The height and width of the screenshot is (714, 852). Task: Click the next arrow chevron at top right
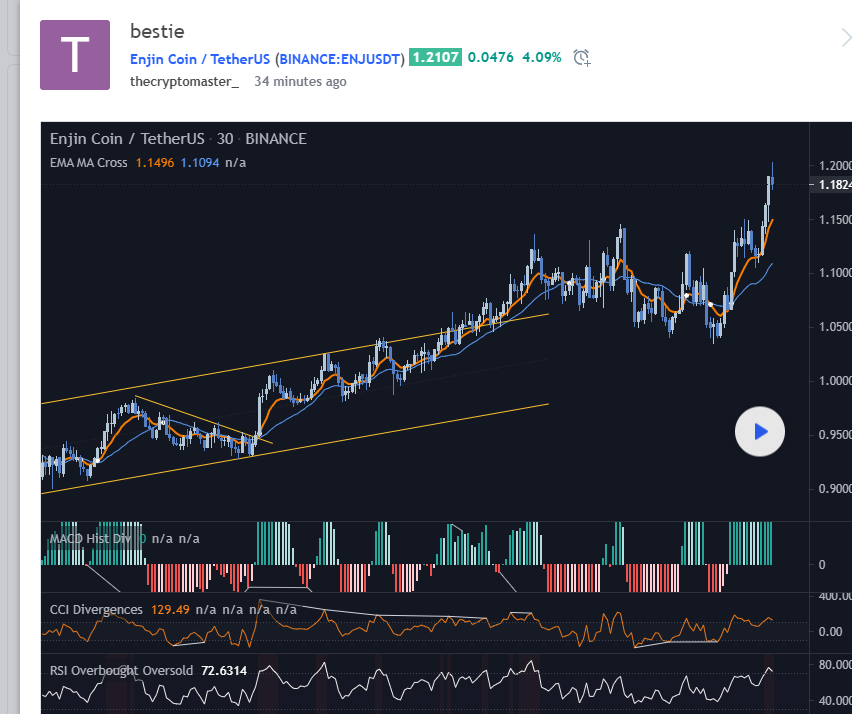click(x=845, y=39)
